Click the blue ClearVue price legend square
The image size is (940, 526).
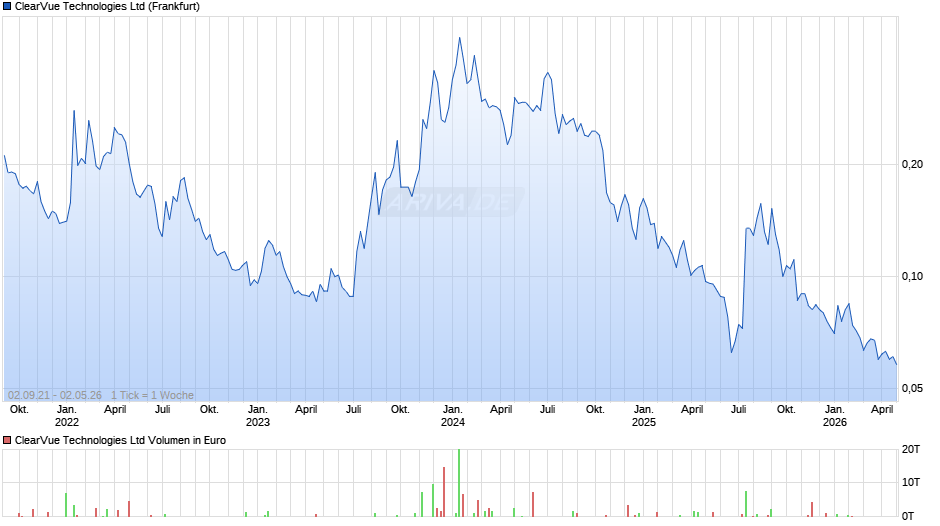pyautogui.click(x=7, y=7)
